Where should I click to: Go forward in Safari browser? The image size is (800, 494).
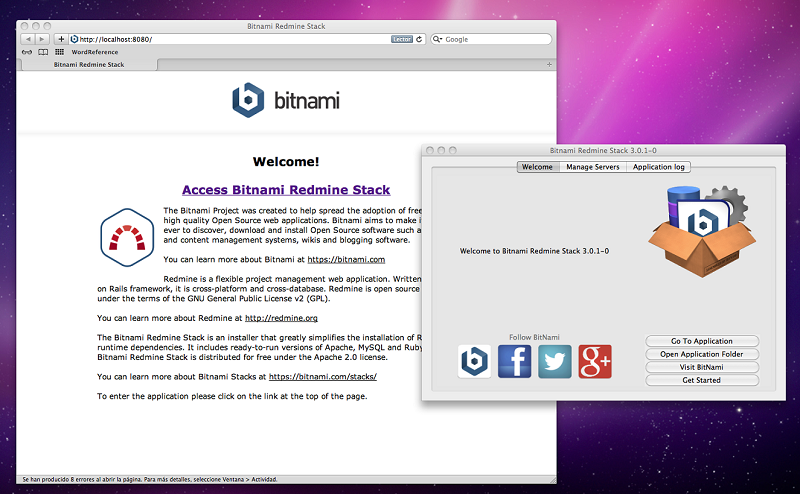coord(42,39)
